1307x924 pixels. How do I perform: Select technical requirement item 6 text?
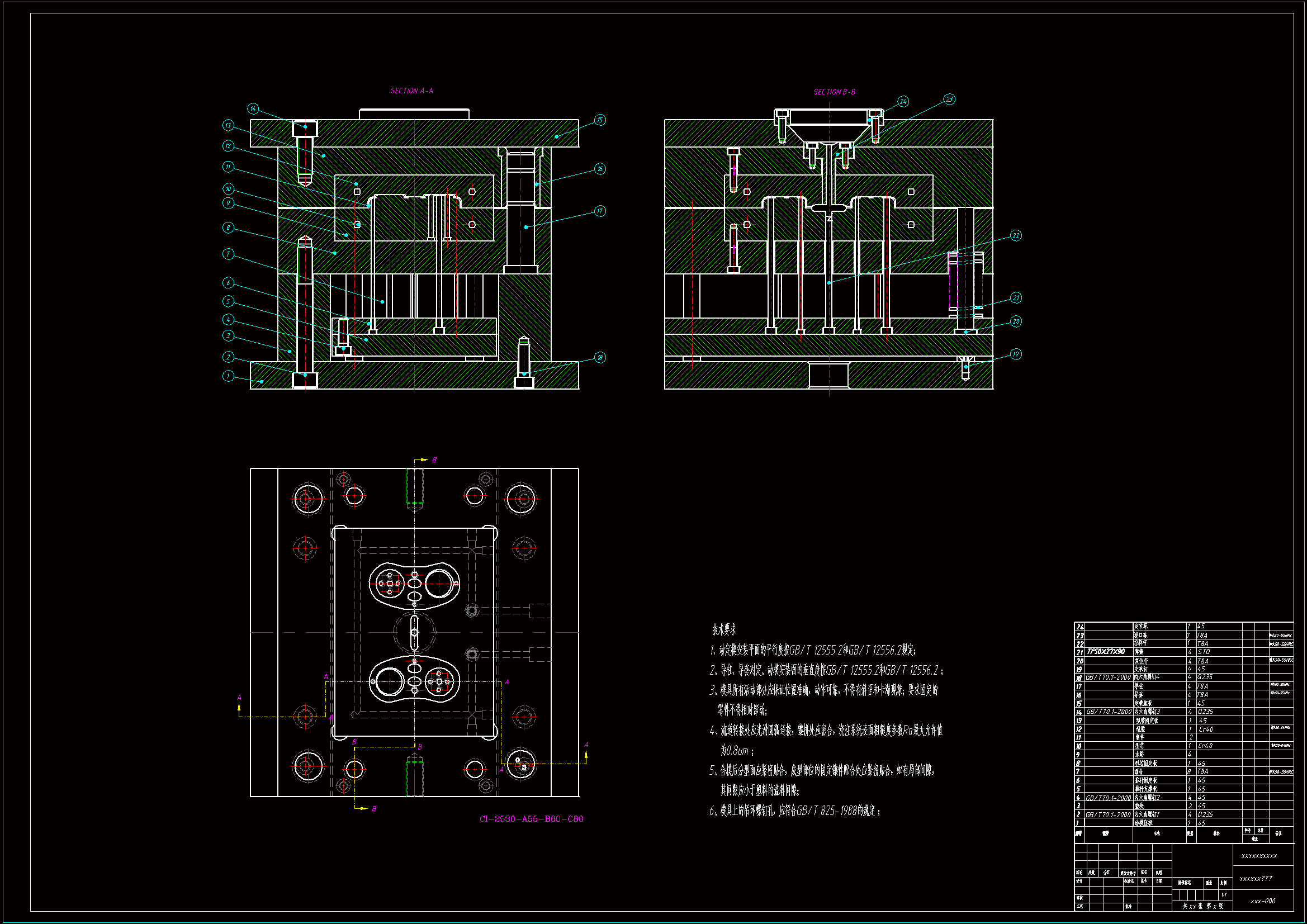[x=795, y=811]
